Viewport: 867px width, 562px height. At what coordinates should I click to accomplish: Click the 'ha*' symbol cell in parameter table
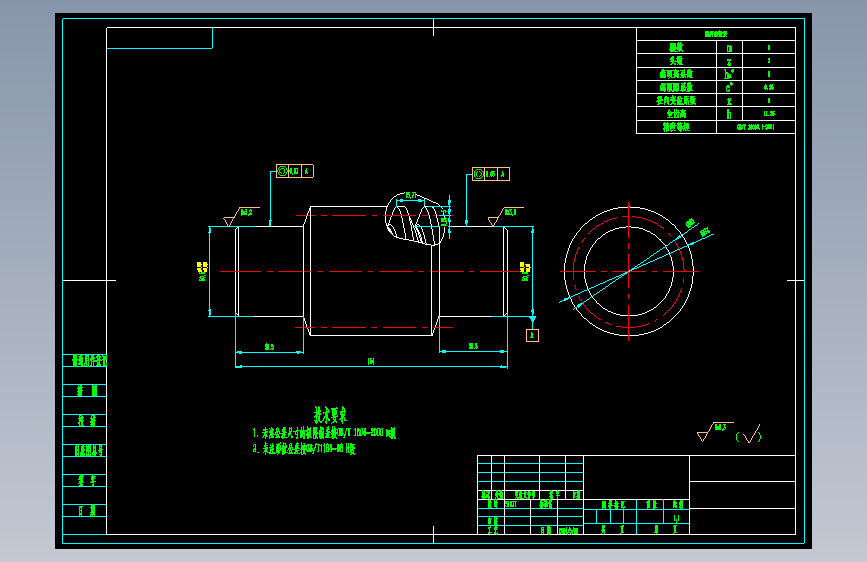729,74
